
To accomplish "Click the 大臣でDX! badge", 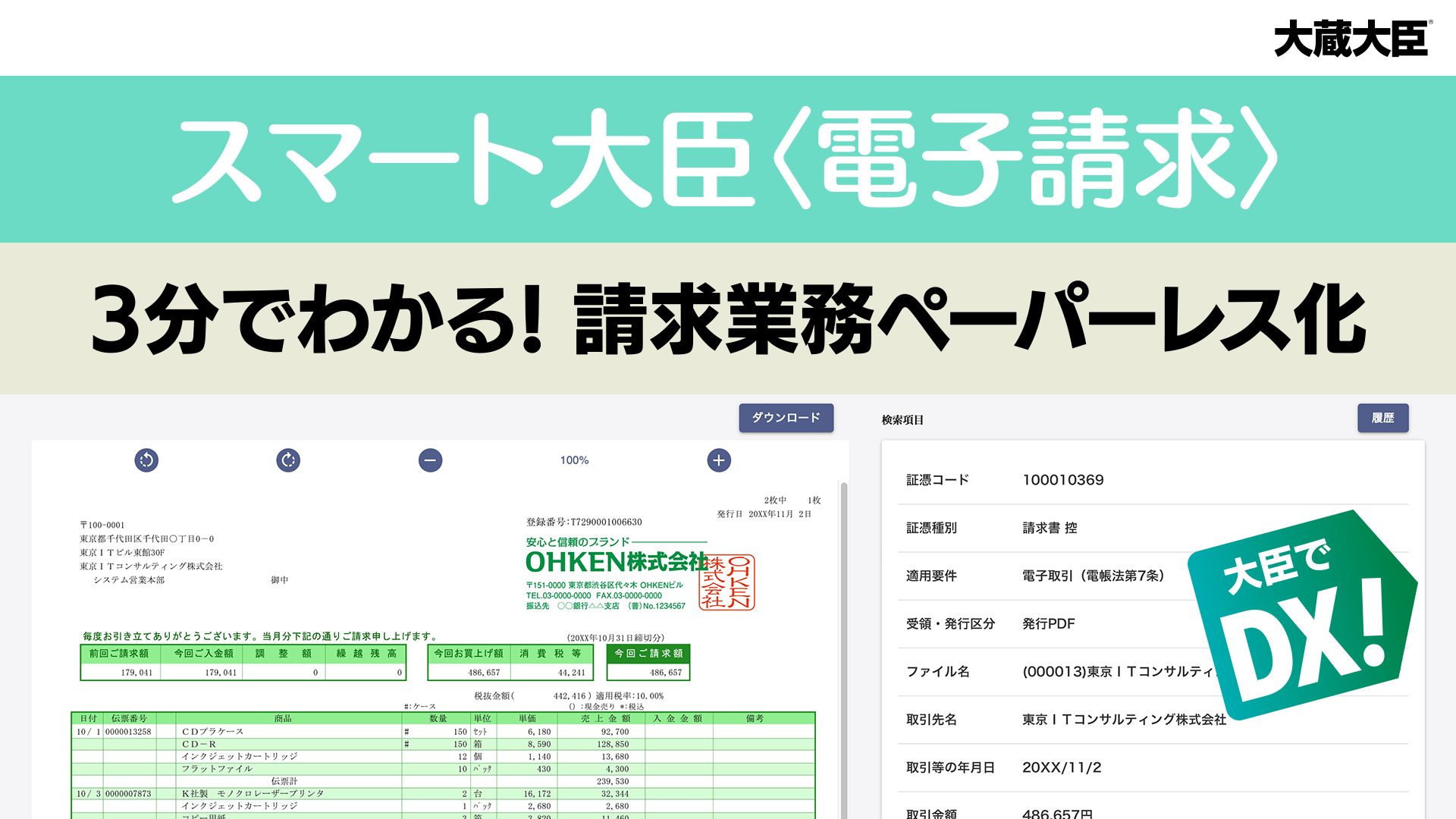I will 1304,616.
